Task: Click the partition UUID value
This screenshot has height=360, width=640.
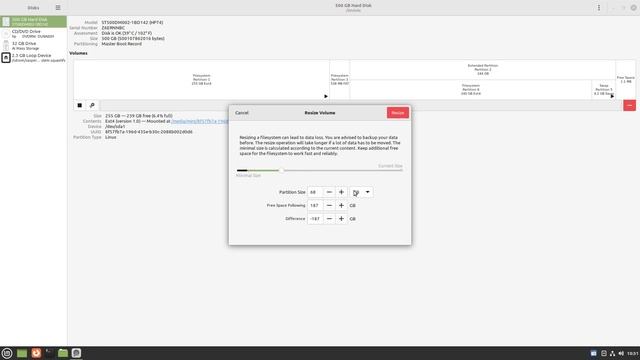Action: (149, 132)
